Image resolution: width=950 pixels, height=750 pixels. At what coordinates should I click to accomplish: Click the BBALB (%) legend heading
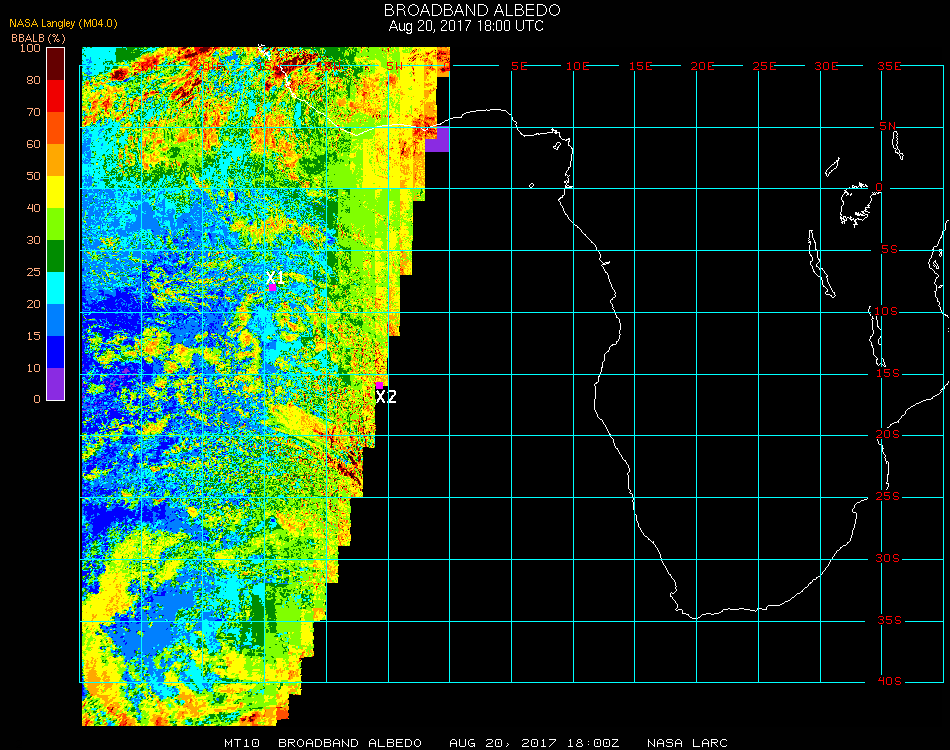(x=38, y=38)
